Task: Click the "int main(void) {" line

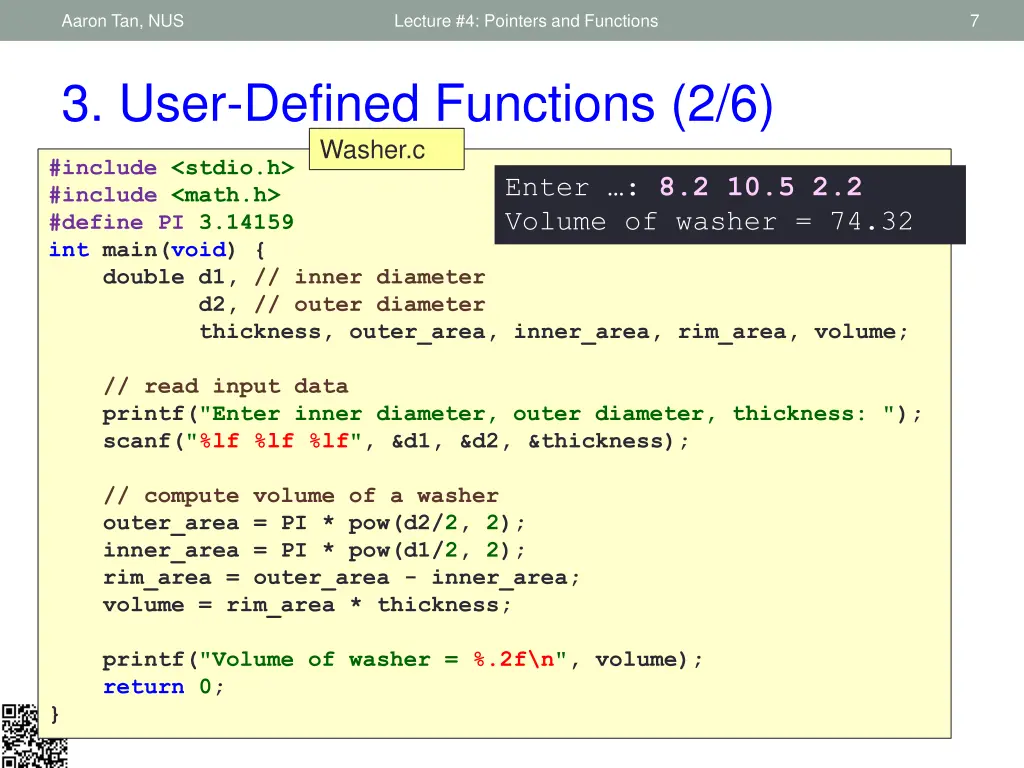Action: 157,250
